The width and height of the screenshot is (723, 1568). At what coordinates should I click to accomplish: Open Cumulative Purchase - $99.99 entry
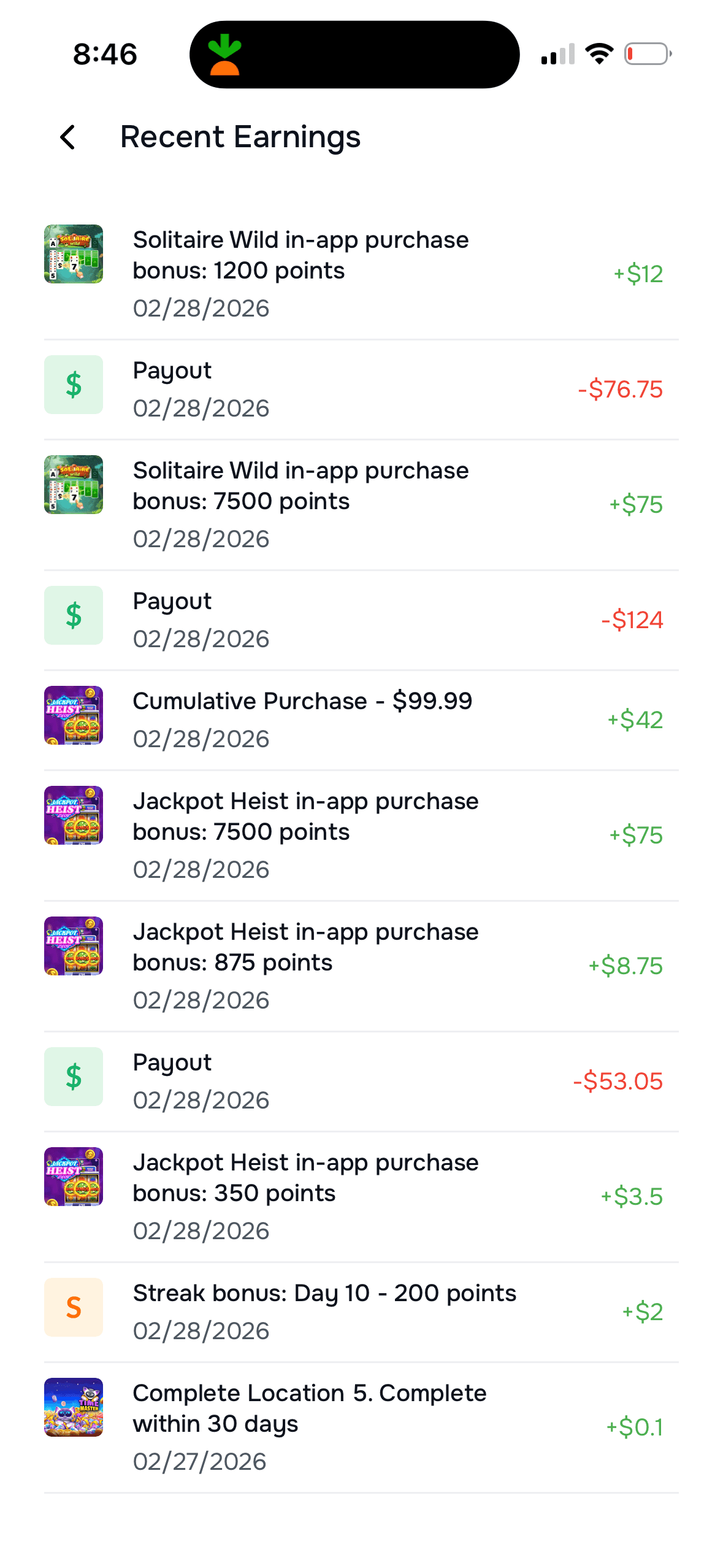361,720
